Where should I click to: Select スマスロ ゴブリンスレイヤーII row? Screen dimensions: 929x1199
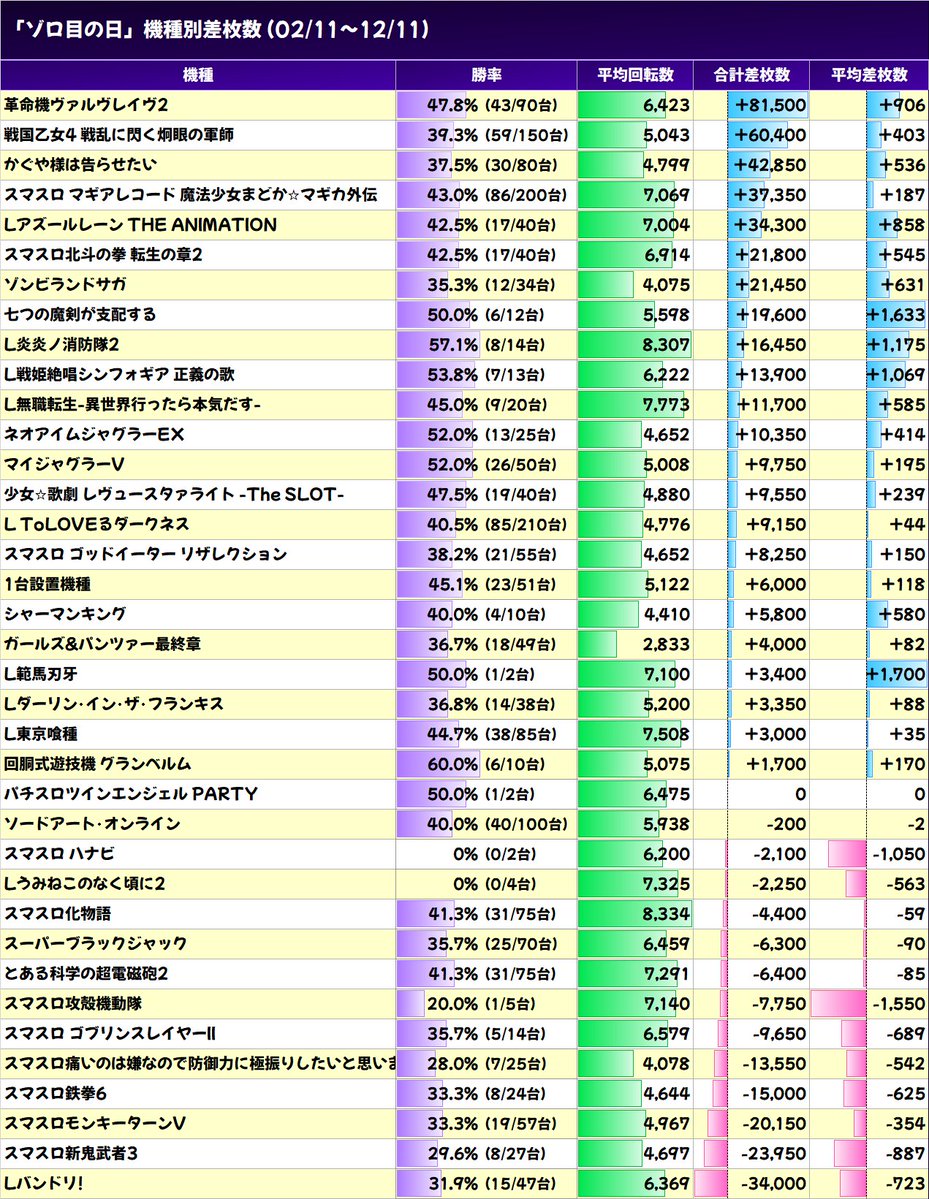tap(464, 1033)
